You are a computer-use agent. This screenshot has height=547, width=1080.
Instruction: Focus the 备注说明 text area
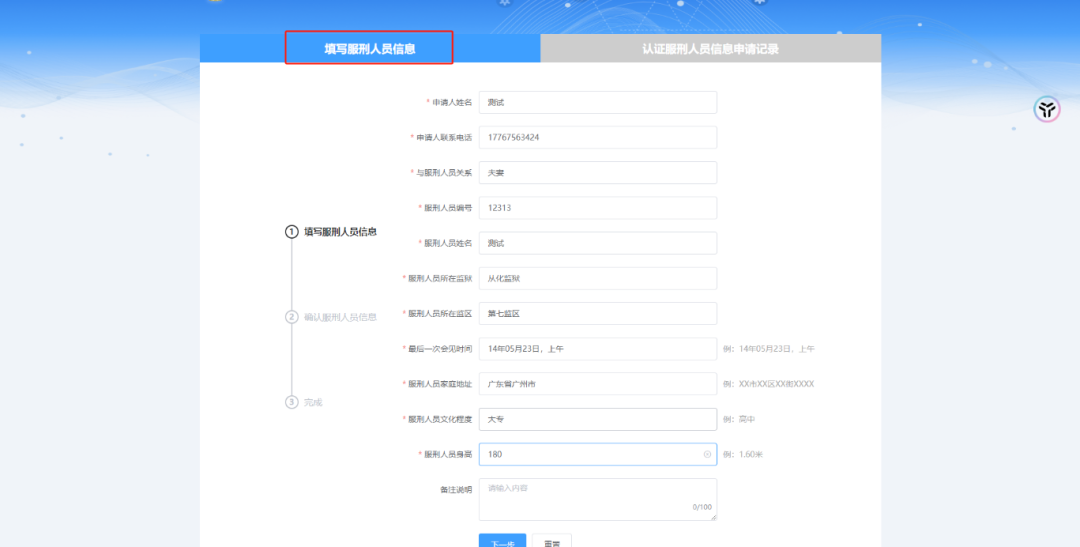597,499
